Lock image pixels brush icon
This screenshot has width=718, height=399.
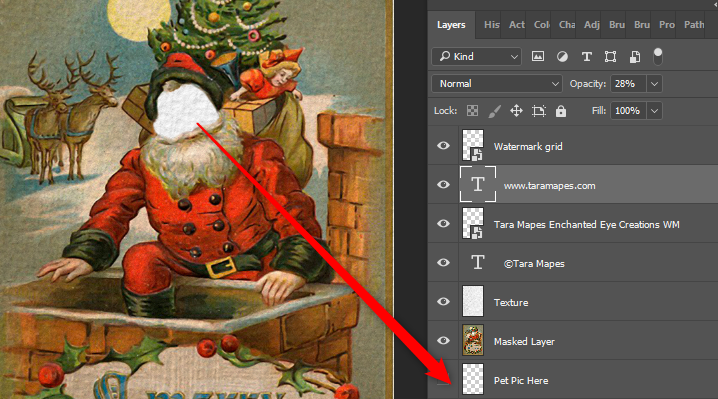[494, 110]
